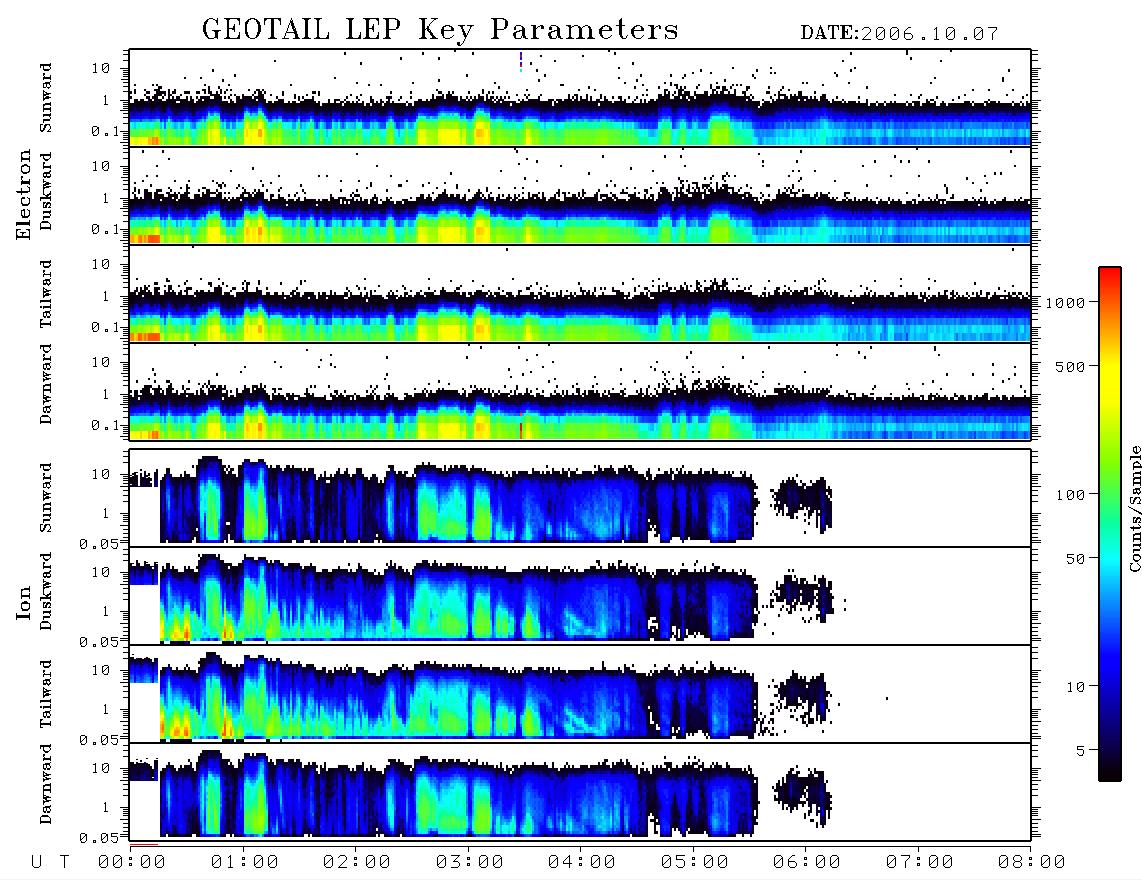The image size is (1142, 880).
Task: Click the 100 colorbar tick label
Action: [x=1071, y=495]
